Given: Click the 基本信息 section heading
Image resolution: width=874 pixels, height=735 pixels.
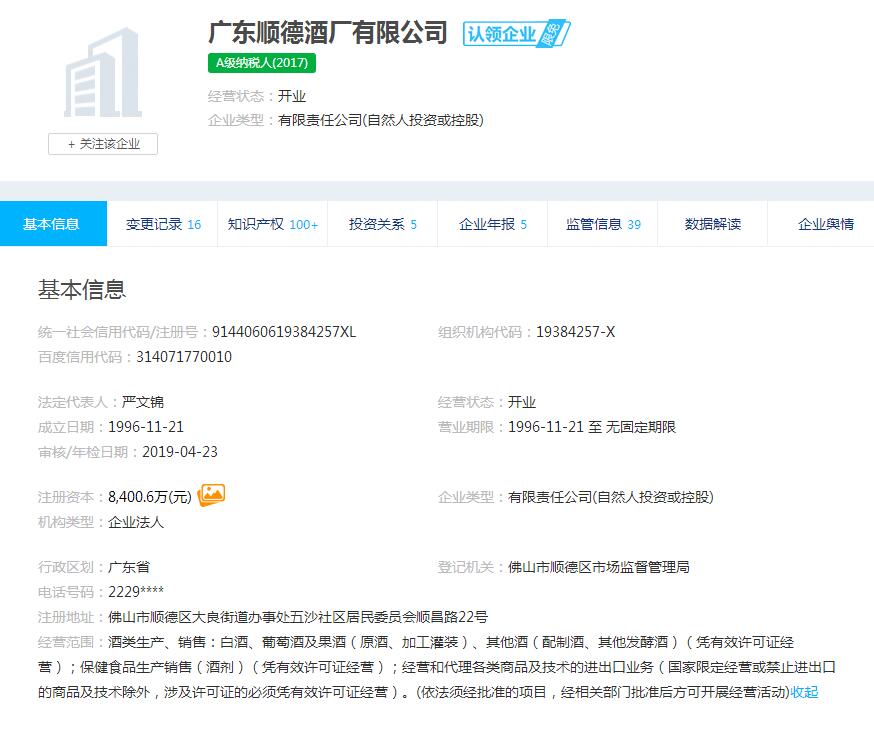Looking at the screenshot, I should tap(82, 289).
